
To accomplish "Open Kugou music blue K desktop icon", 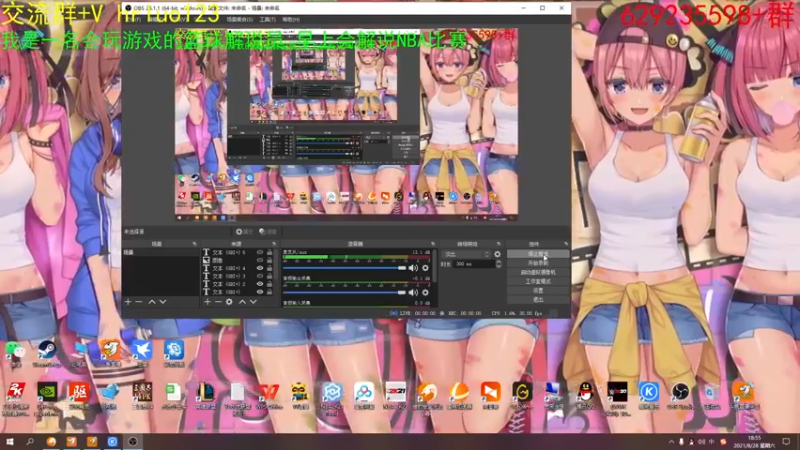I will pos(648,395).
